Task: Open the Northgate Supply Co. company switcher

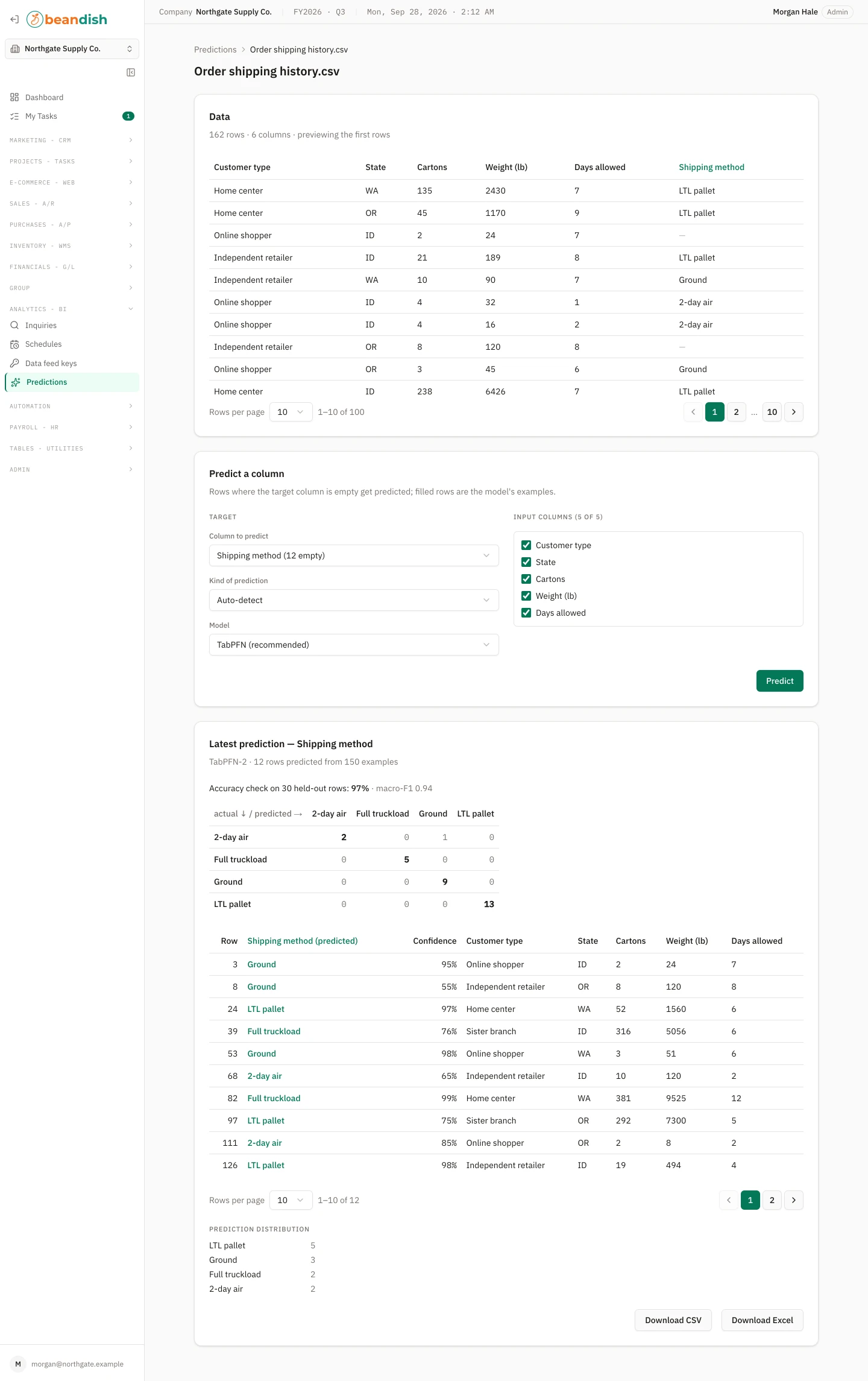Action: point(72,49)
